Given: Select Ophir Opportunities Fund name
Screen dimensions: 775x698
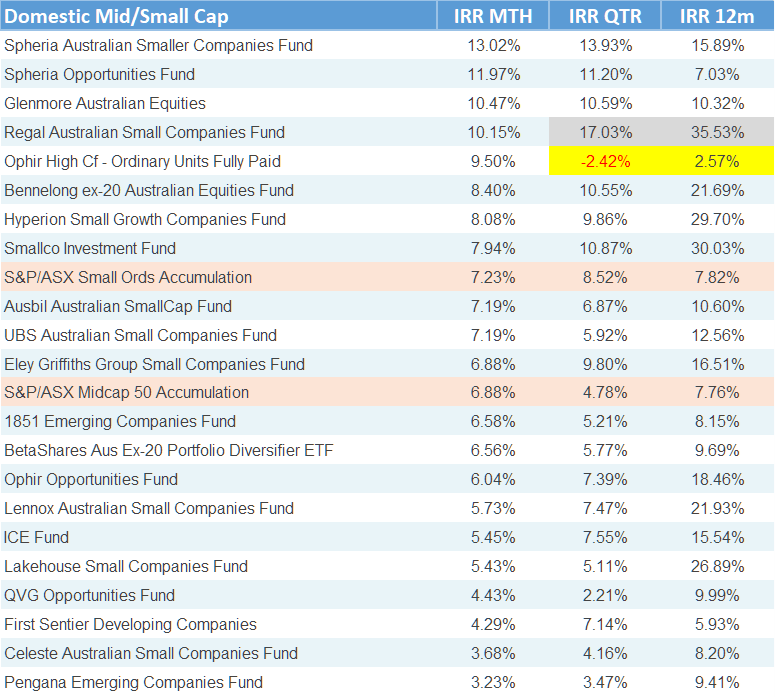Looking at the screenshot, I should [x=91, y=480].
